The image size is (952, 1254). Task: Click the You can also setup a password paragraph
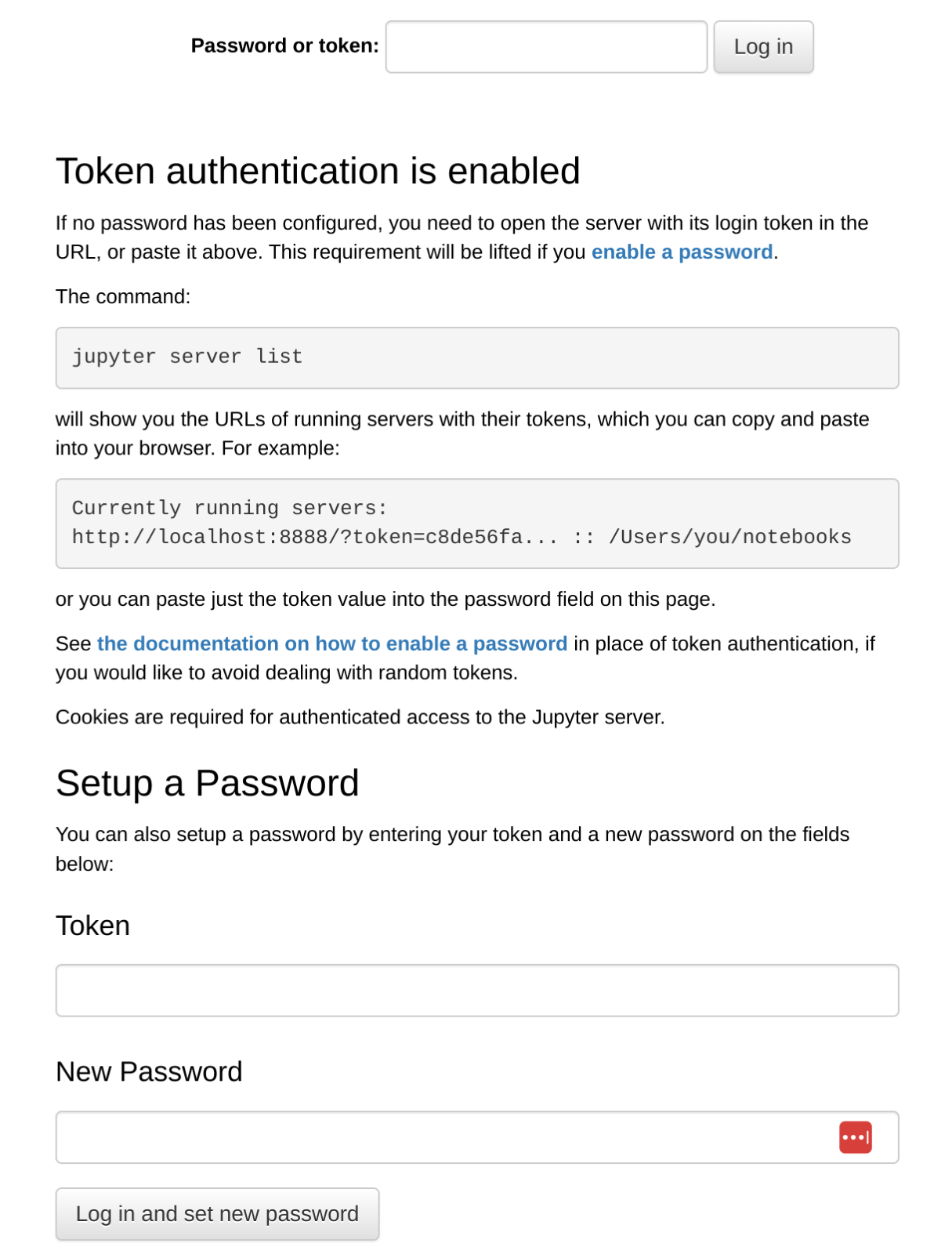point(453,849)
